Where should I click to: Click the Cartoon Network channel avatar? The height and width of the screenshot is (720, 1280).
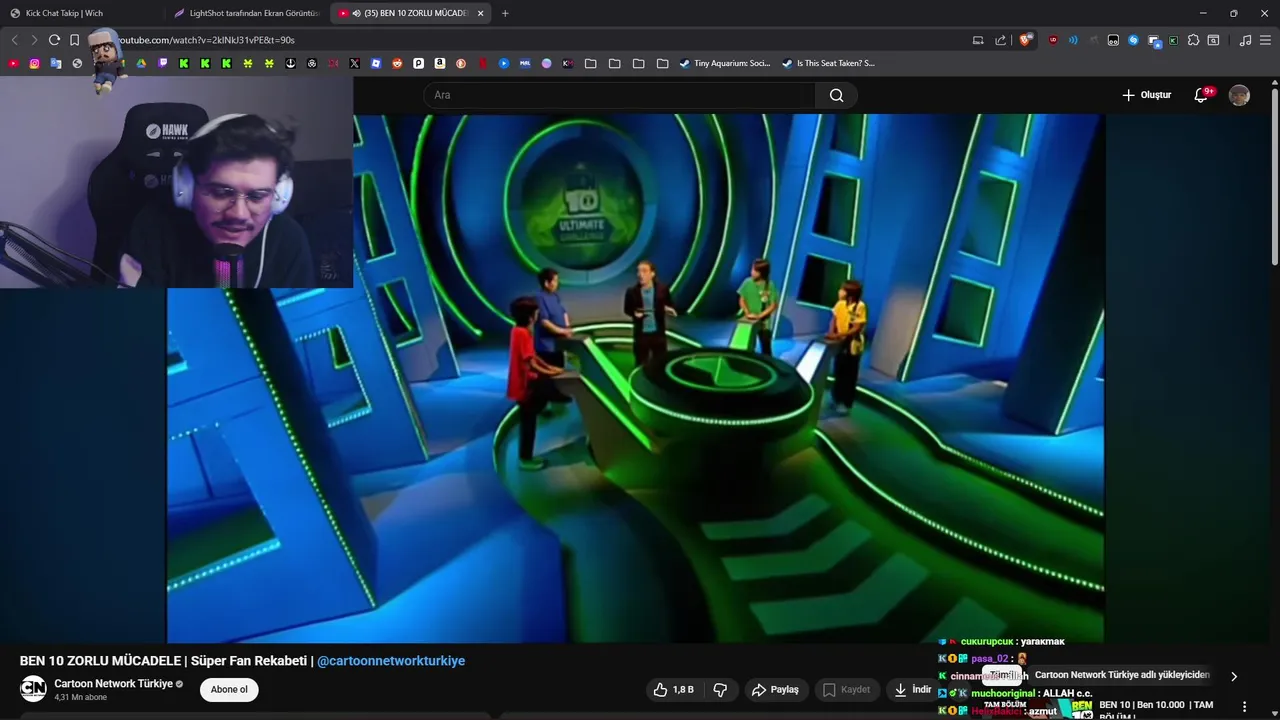pos(33,688)
